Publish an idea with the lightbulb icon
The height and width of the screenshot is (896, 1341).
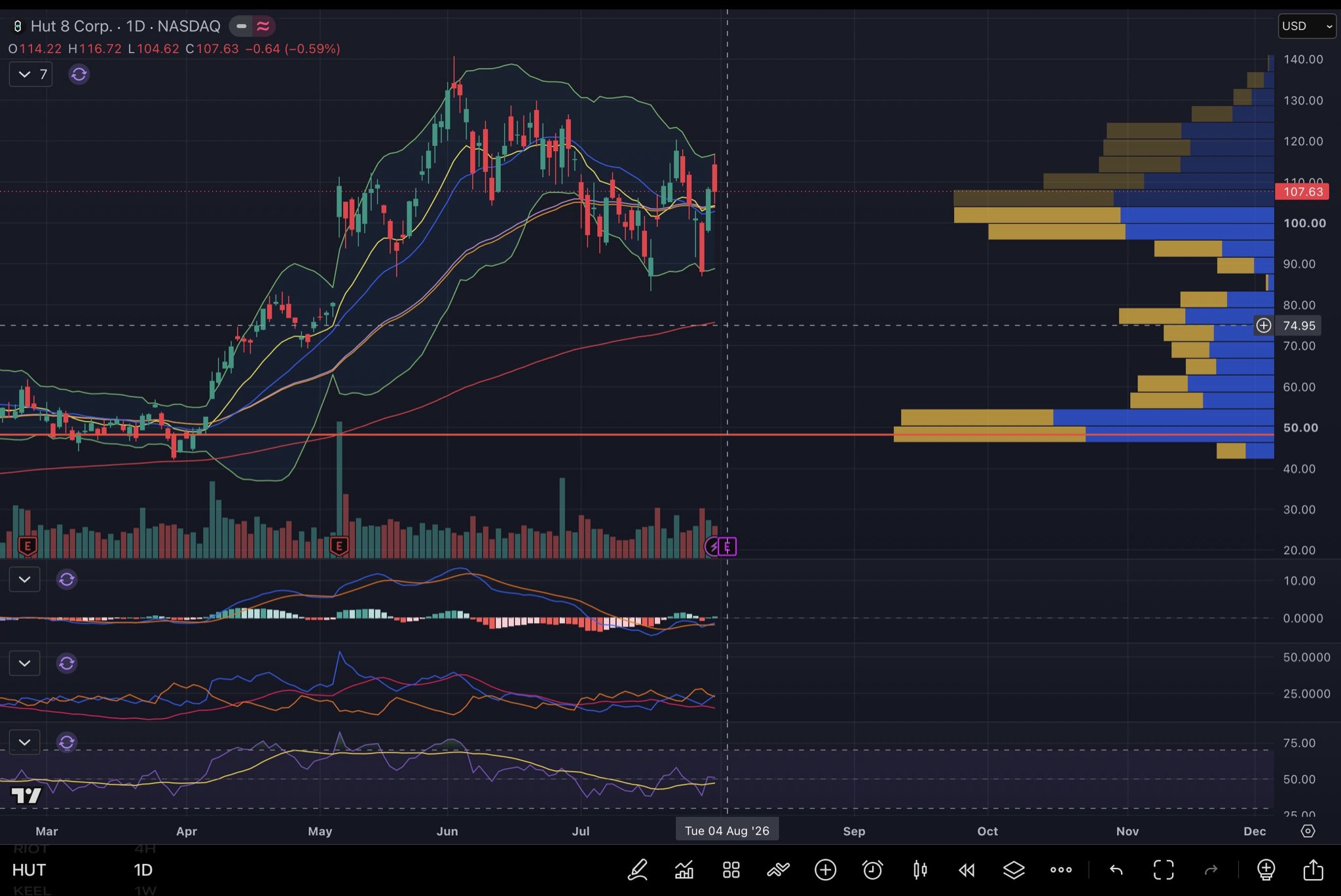(1266, 870)
